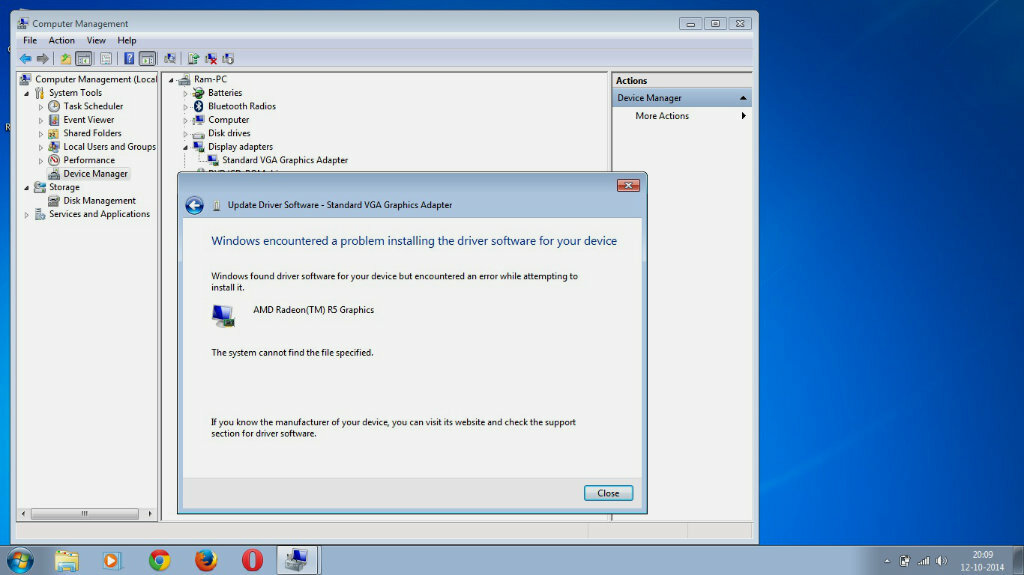
Task: Open Firefox from the taskbar
Action: pos(206,560)
